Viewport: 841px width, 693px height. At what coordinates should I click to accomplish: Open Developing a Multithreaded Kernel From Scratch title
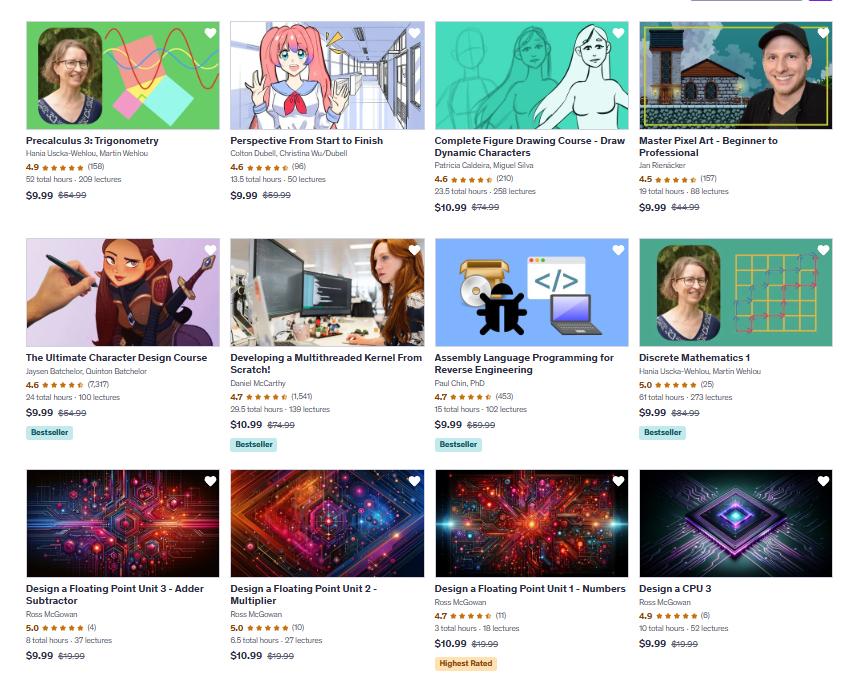click(326, 364)
